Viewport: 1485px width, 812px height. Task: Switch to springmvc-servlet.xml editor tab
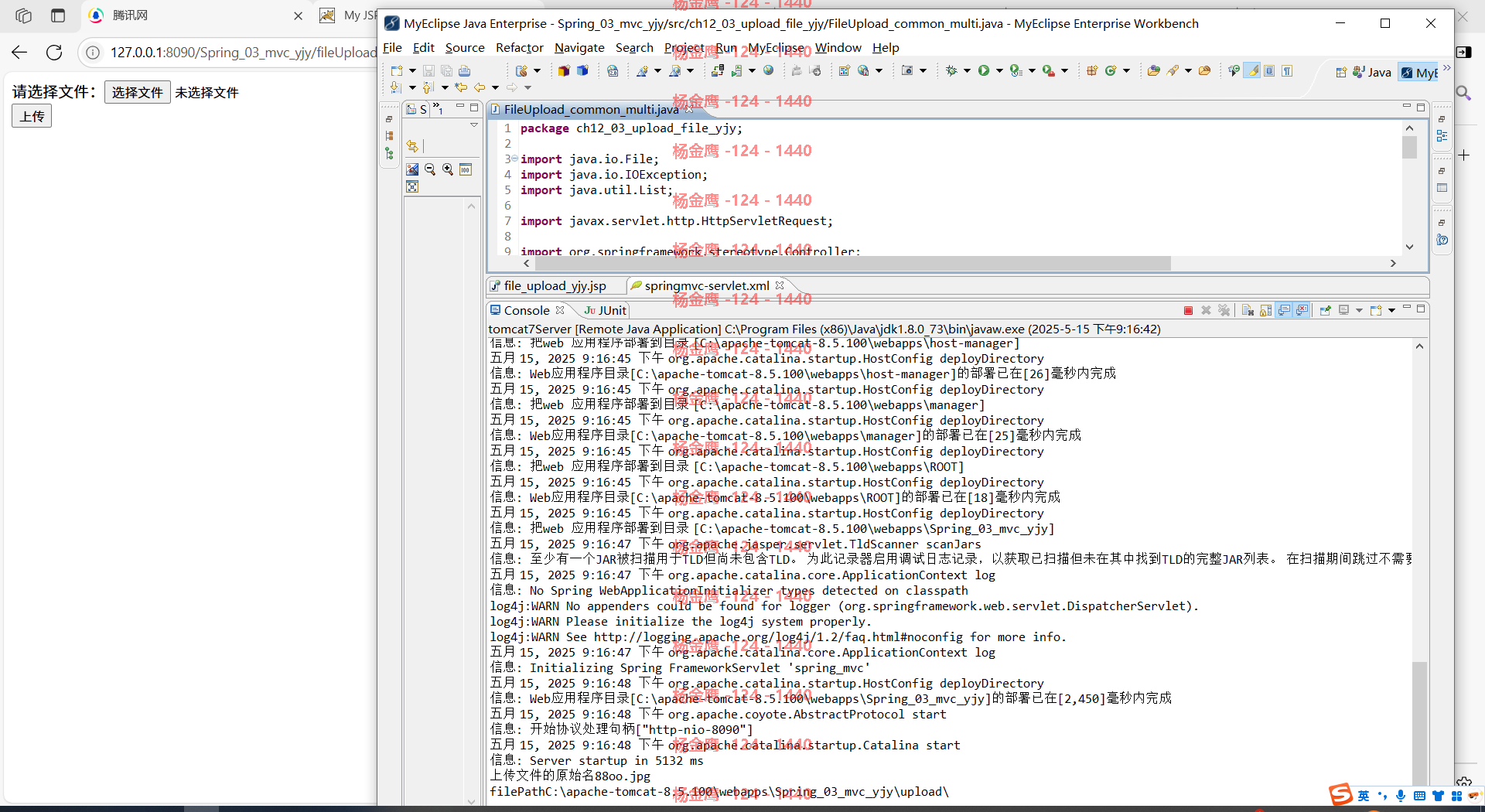707,285
